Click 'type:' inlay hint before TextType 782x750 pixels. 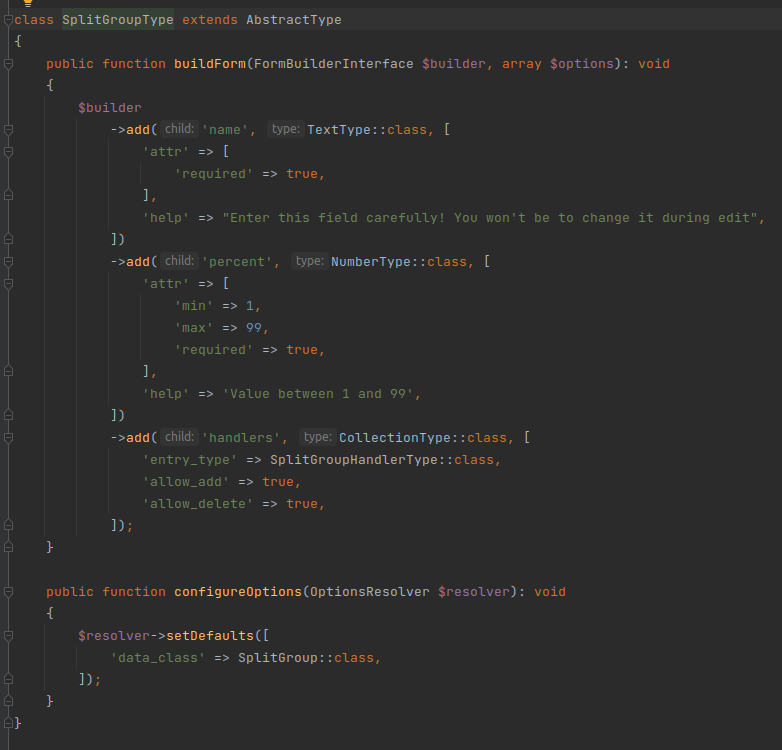click(x=286, y=129)
